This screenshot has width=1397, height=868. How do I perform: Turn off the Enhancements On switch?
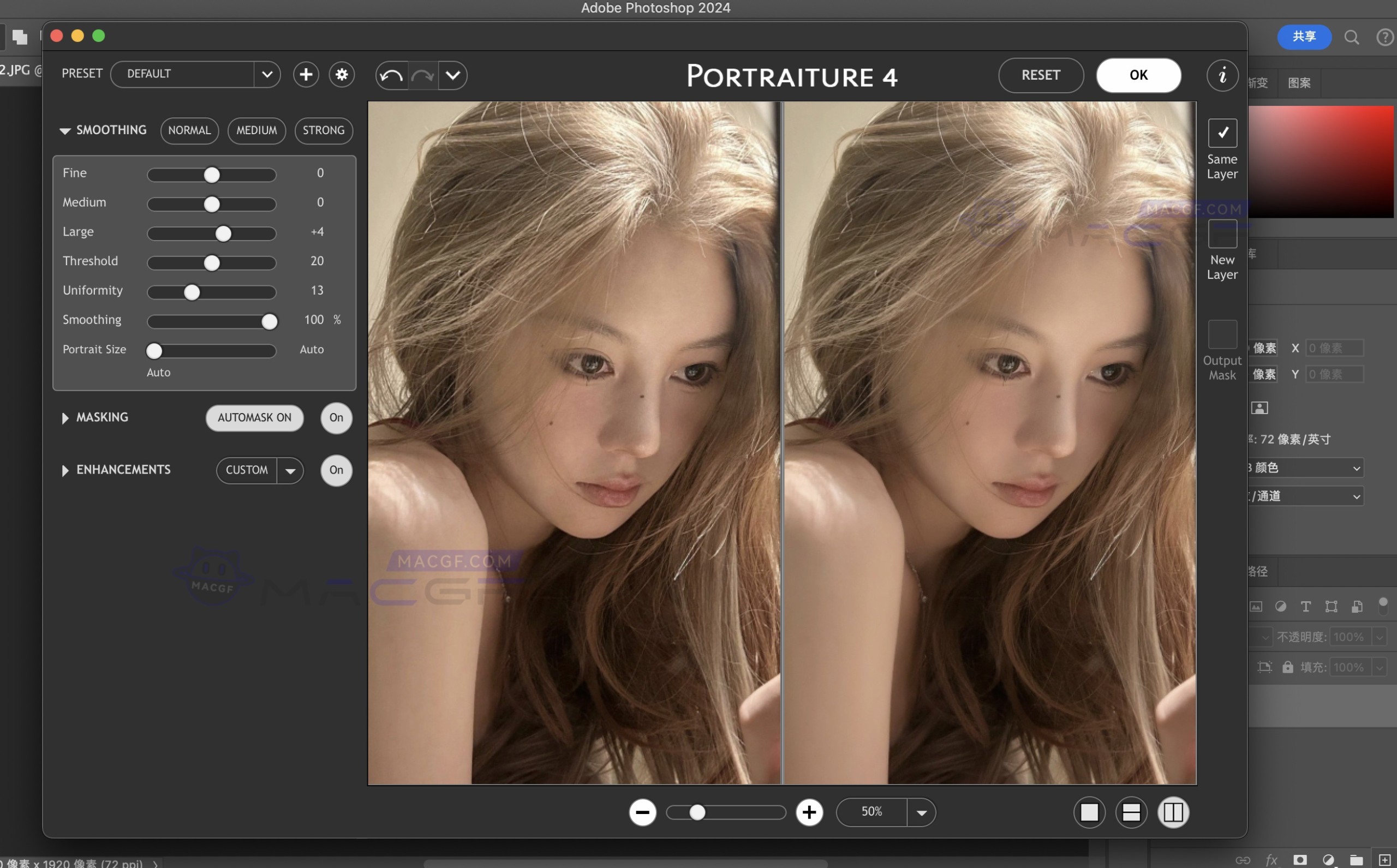pos(336,470)
